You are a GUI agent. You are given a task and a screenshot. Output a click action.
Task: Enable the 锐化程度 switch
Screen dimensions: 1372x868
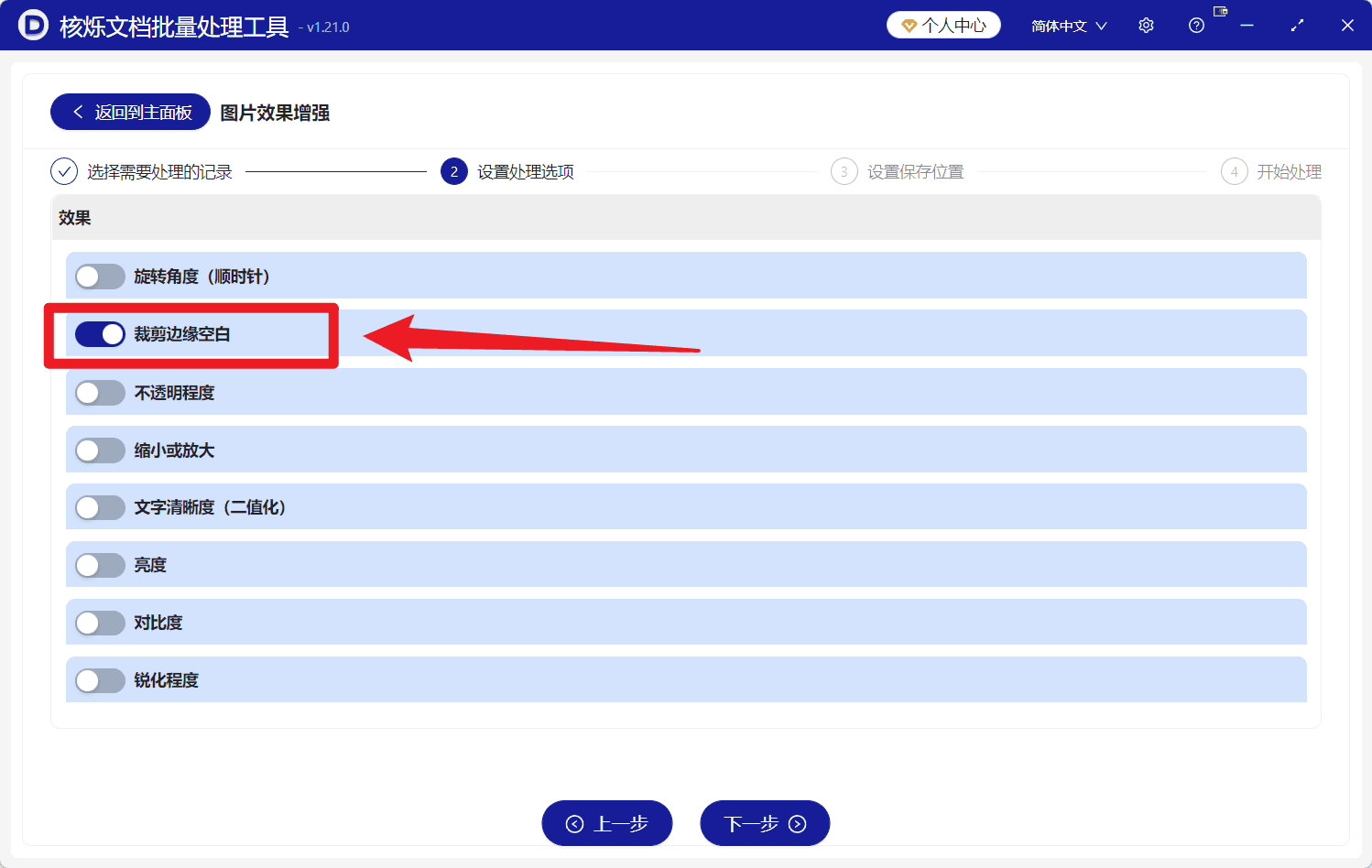click(100, 679)
